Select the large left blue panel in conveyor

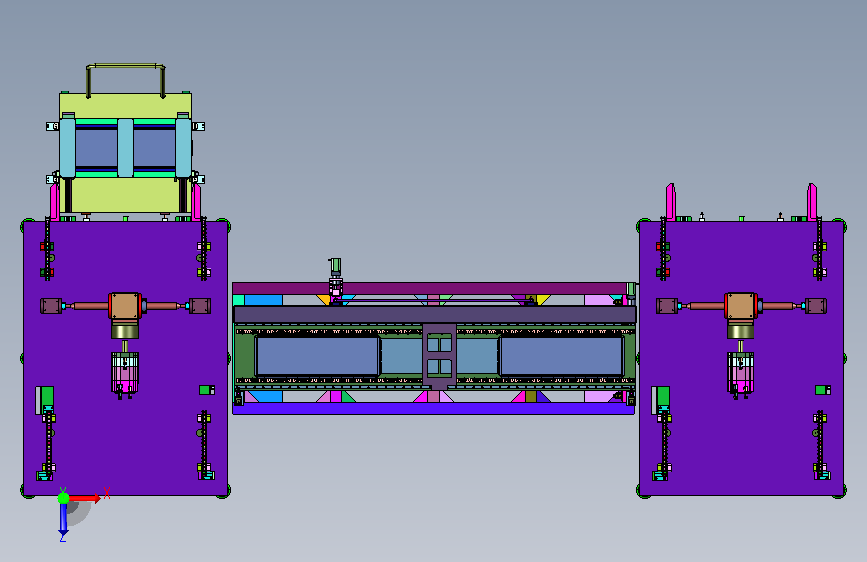tap(317, 356)
